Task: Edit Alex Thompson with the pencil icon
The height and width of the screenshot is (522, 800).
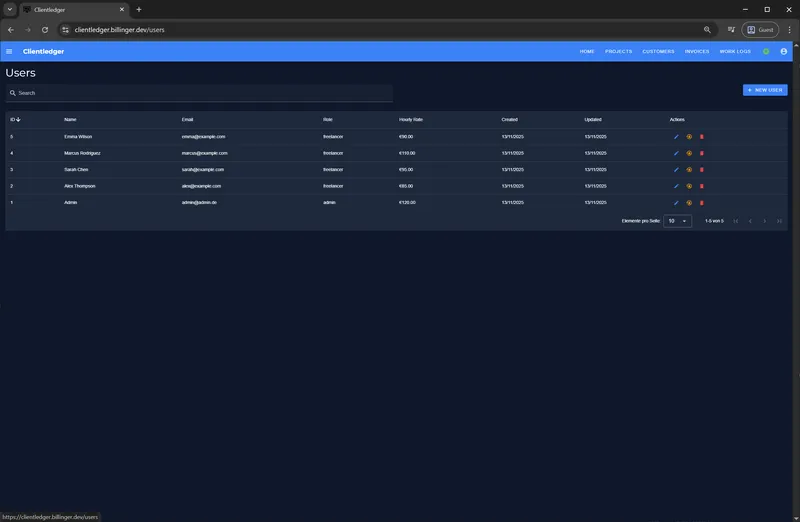Action: (x=676, y=186)
